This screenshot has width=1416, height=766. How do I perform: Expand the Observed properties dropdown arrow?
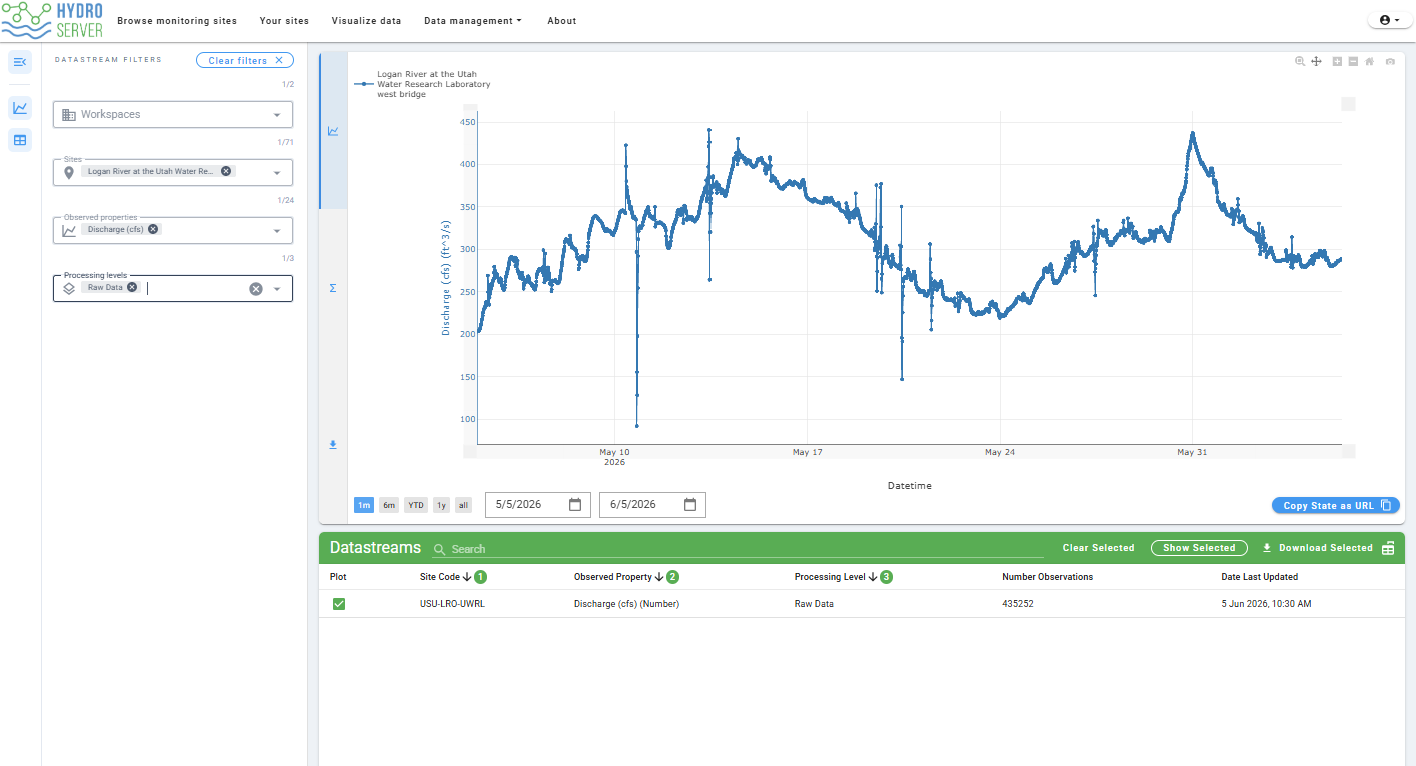point(277,231)
